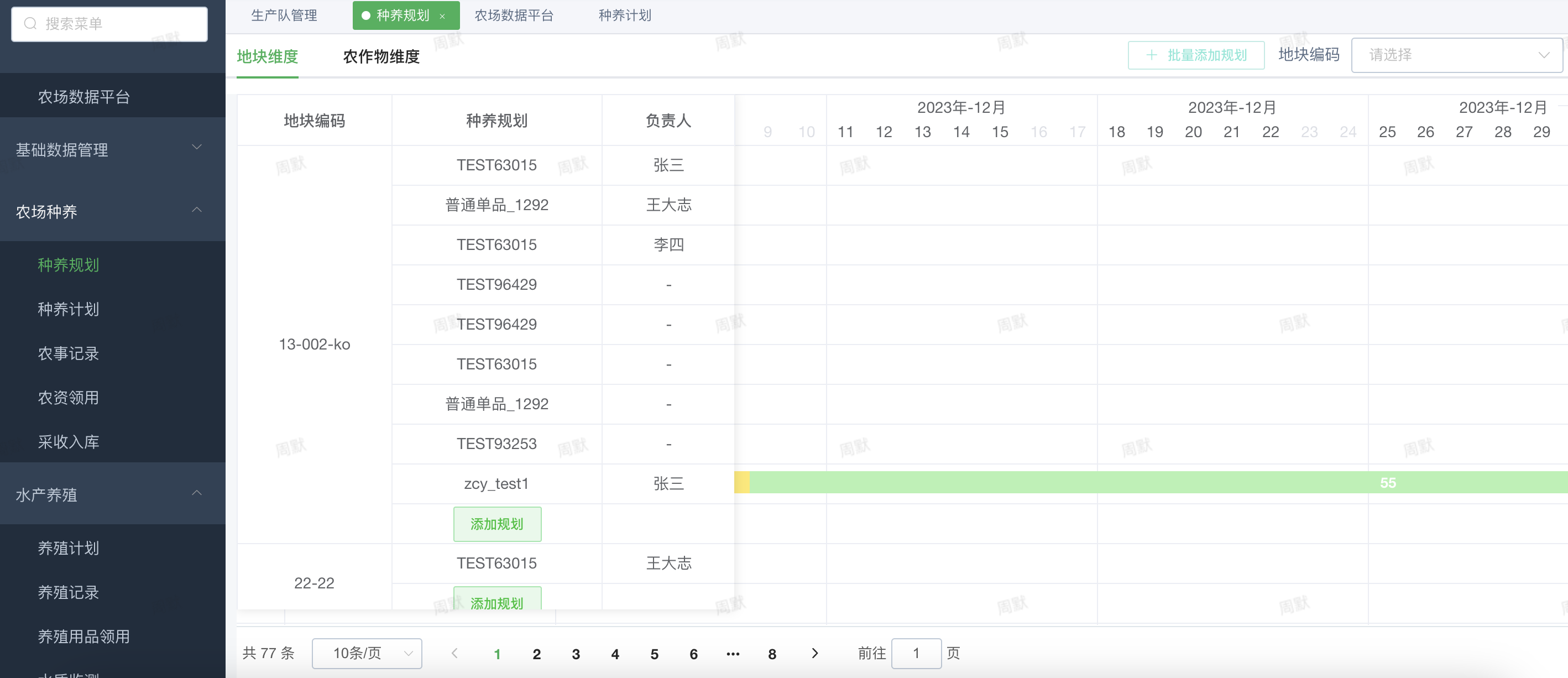Click the search magnifier icon in menu search
The width and height of the screenshot is (1568, 678).
coord(30,24)
